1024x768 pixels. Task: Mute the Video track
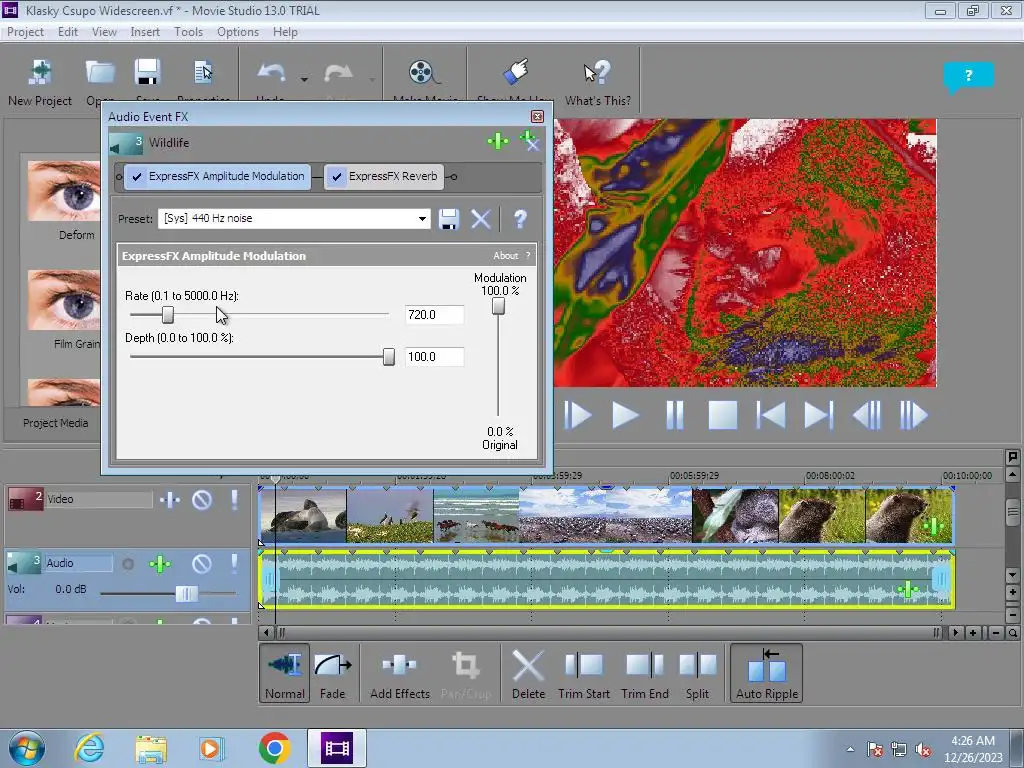pyautogui.click(x=202, y=500)
